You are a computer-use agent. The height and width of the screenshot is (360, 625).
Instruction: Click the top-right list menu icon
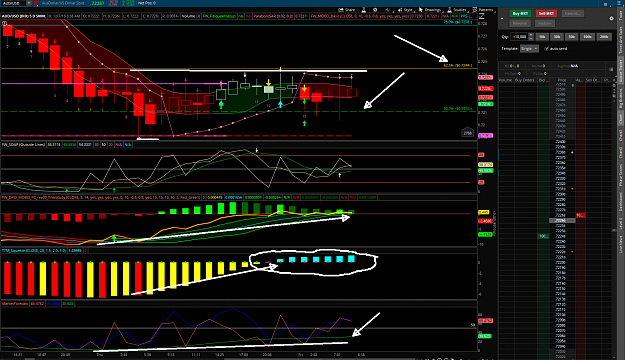[620, 4]
